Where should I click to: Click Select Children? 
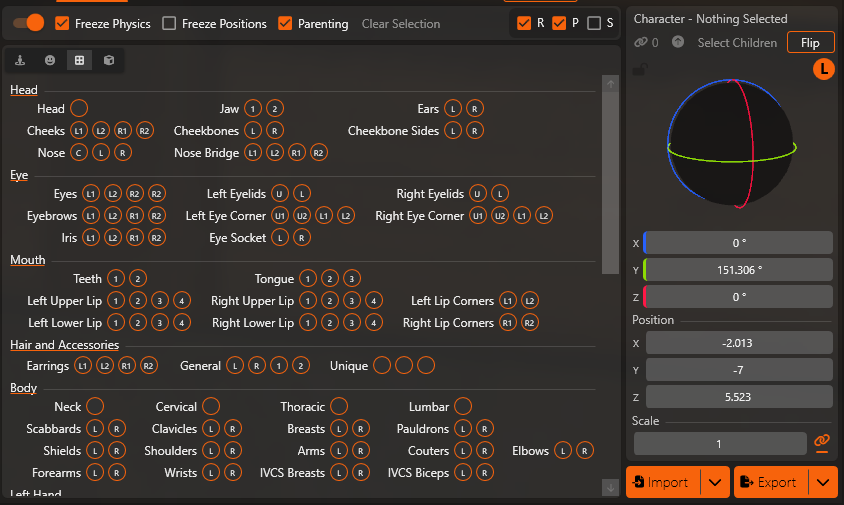pos(737,43)
